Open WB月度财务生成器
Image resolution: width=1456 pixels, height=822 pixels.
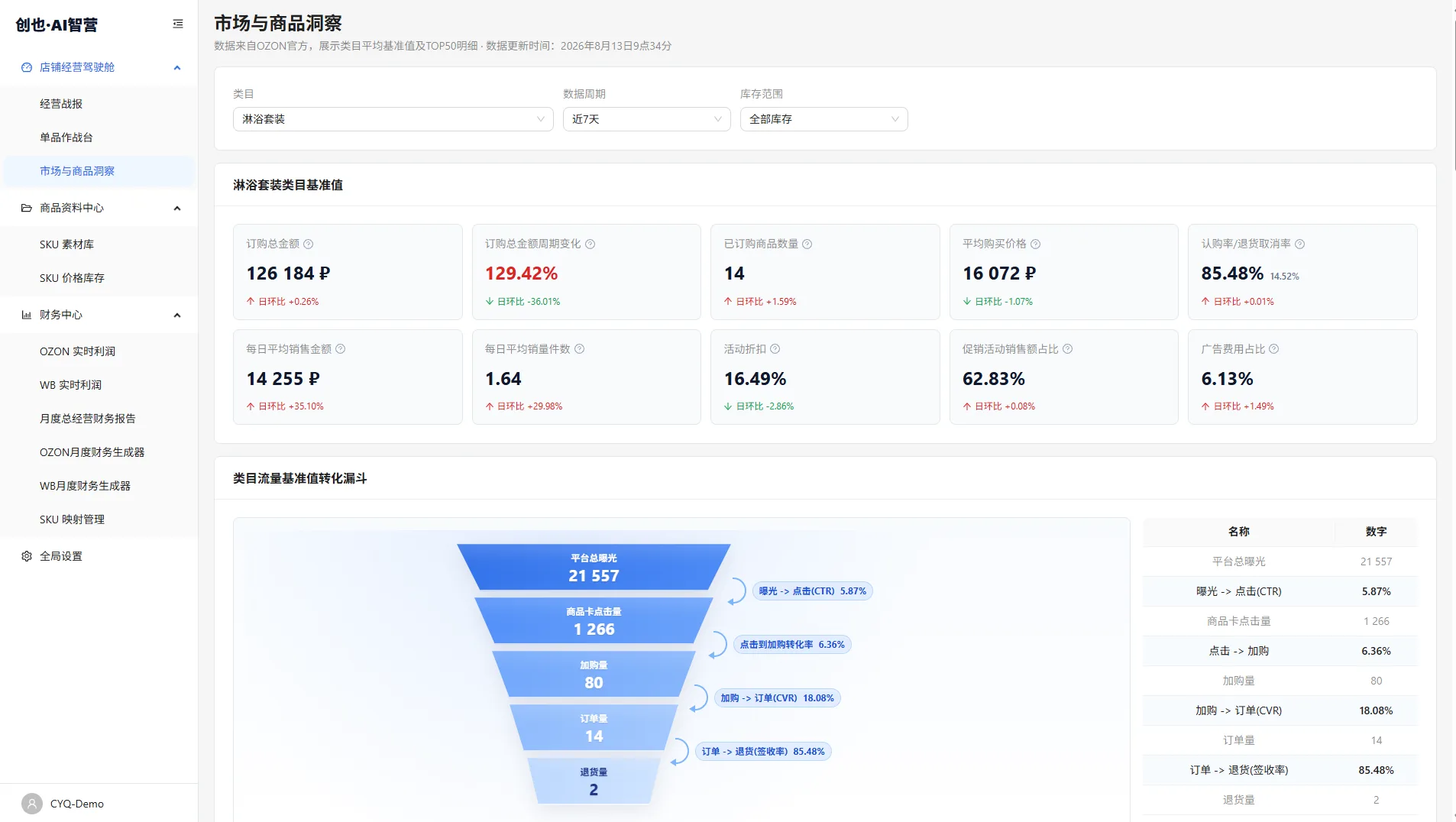pos(99,486)
